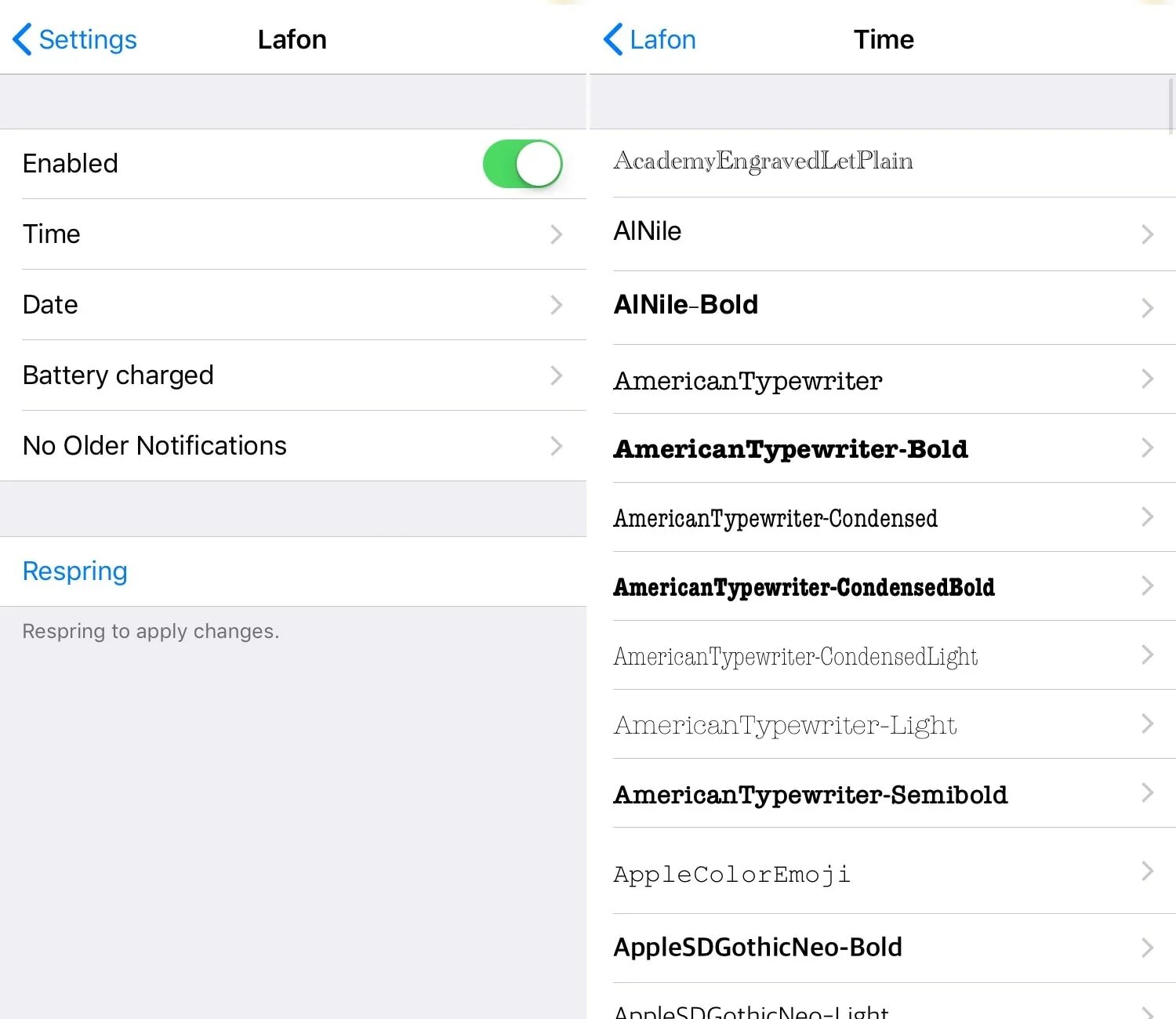Screen dimensions: 1176x1019
Task: Click chevron beside AmericanTypewriter-Light
Action: pos(1147,723)
